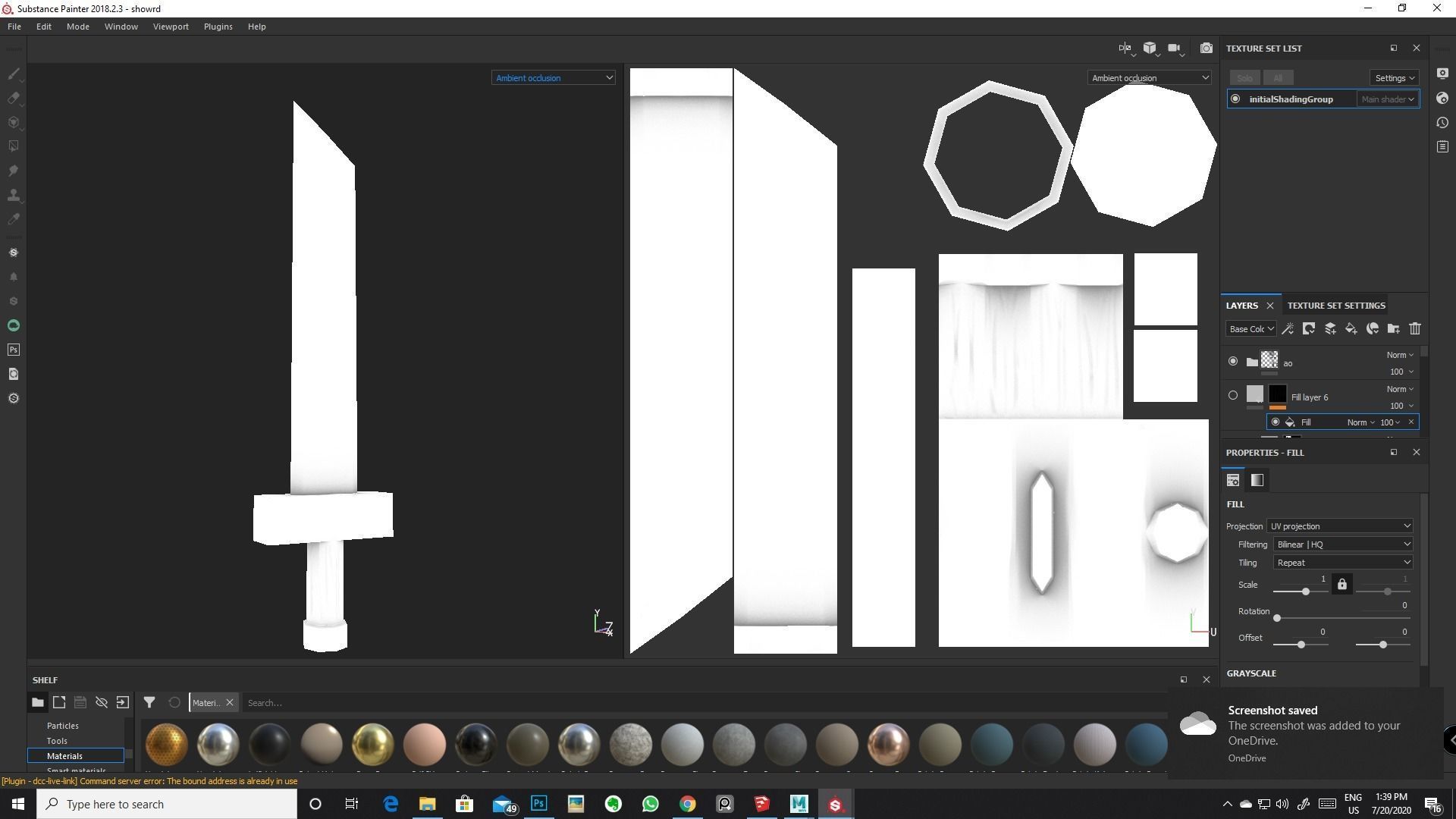Viewport: 1456px width, 819px height.
Task: Open the shelf filter funnel icon
Action: tap(149, 703)
